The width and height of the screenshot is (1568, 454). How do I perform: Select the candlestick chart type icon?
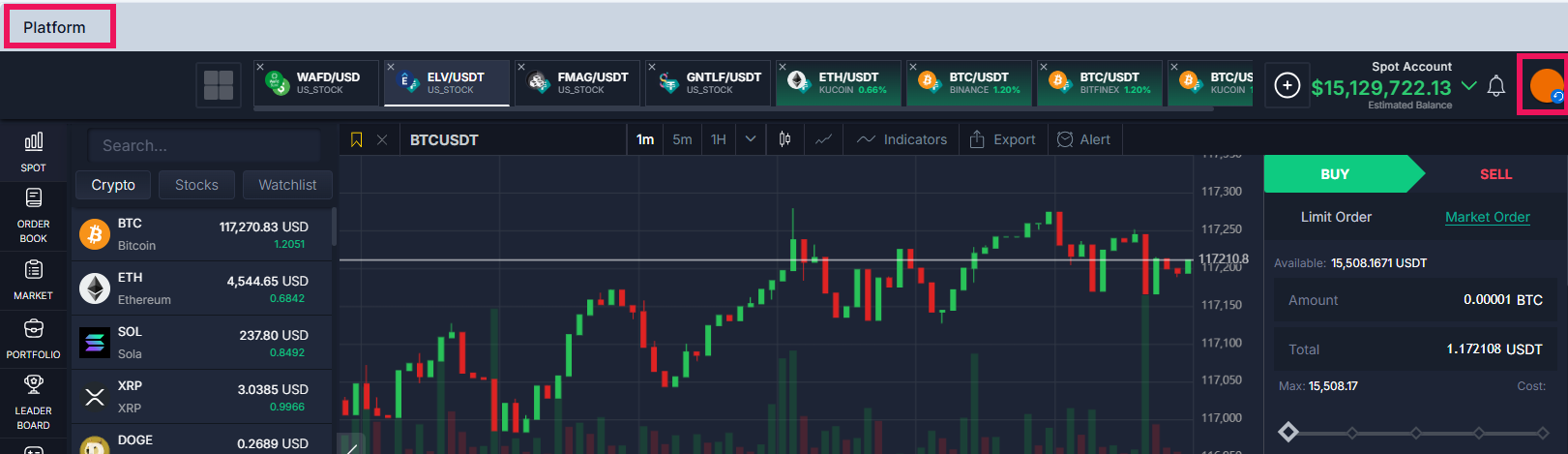pyautogui.click(x=784, y=139)
